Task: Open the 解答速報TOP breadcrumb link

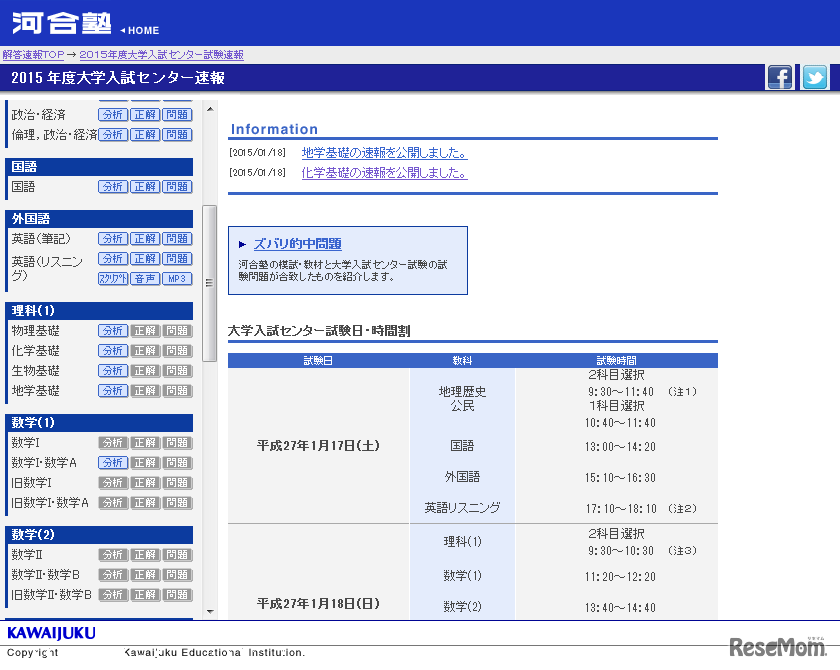Action: [x=36, y=54]
